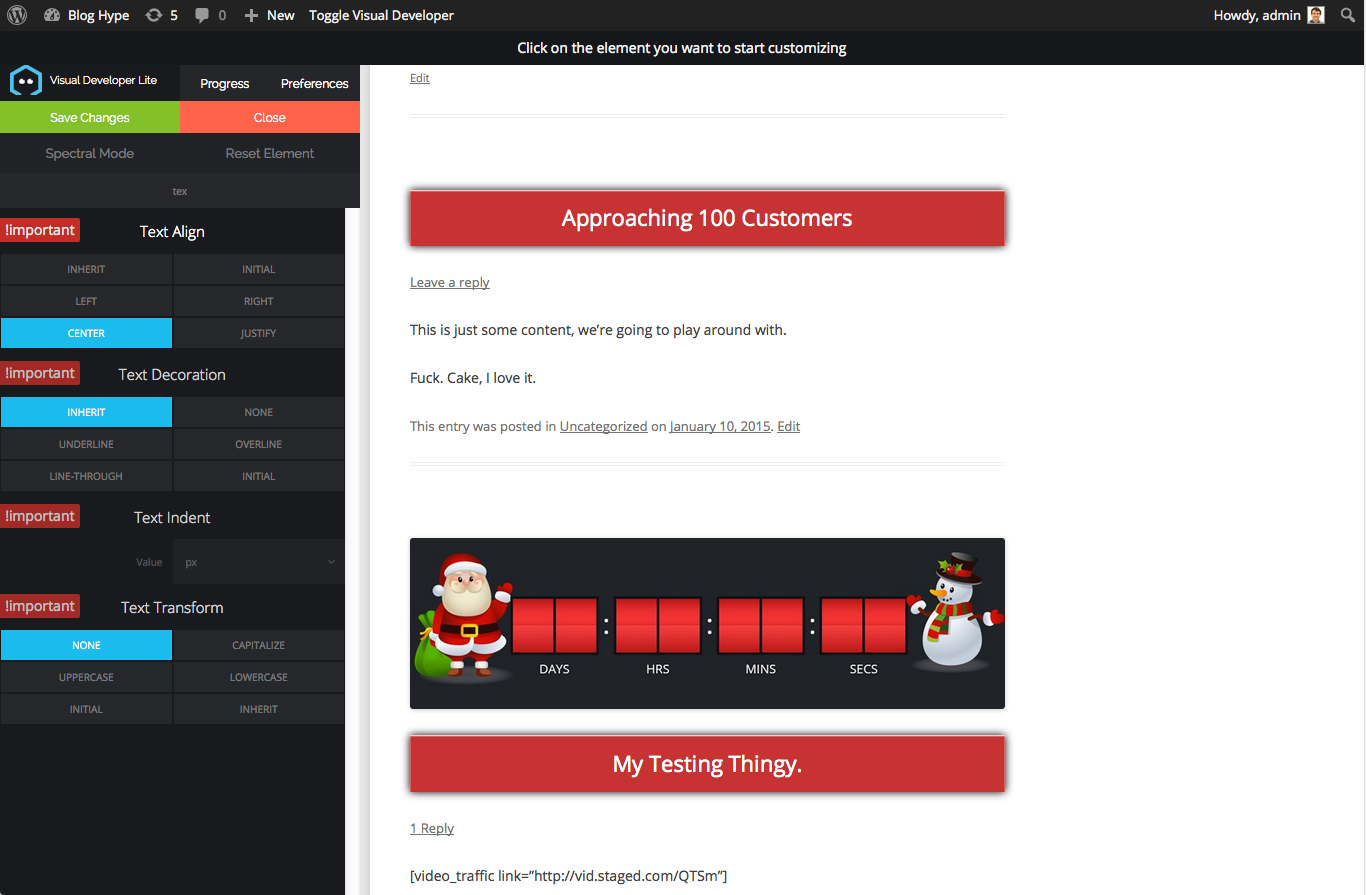Viewport: 1366px width, 895px height.
Task: Toggle !important for Text Indent
Action: tap(40, 516)
